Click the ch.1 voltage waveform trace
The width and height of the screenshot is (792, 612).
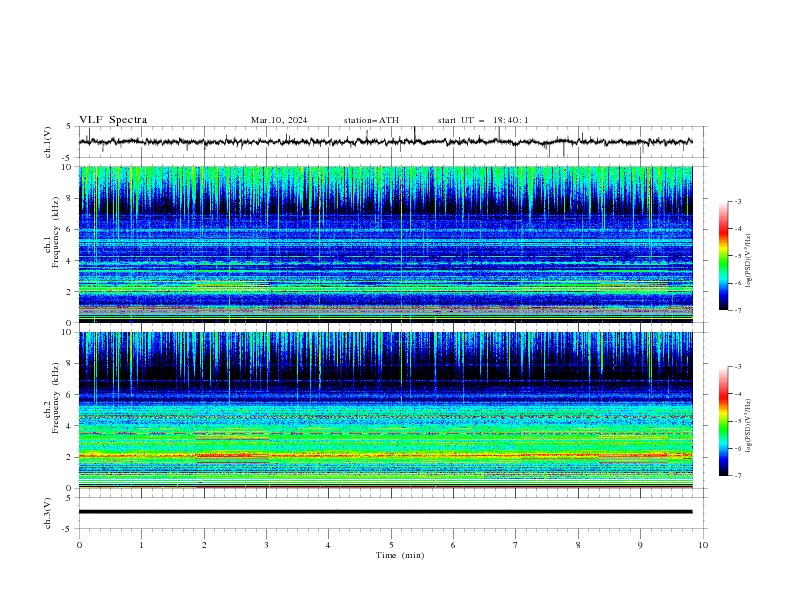(386, 142)
